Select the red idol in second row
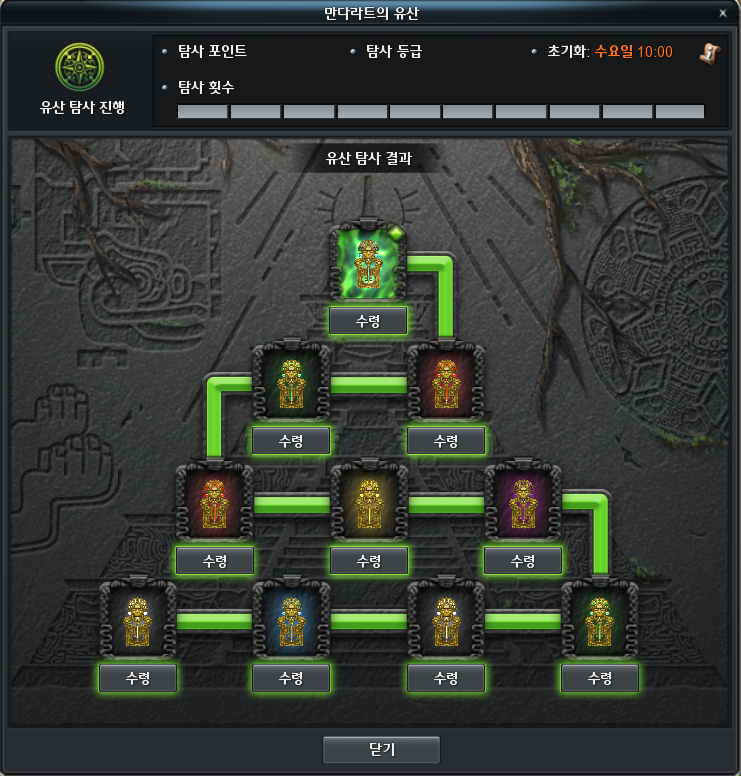 coord(445,381)
